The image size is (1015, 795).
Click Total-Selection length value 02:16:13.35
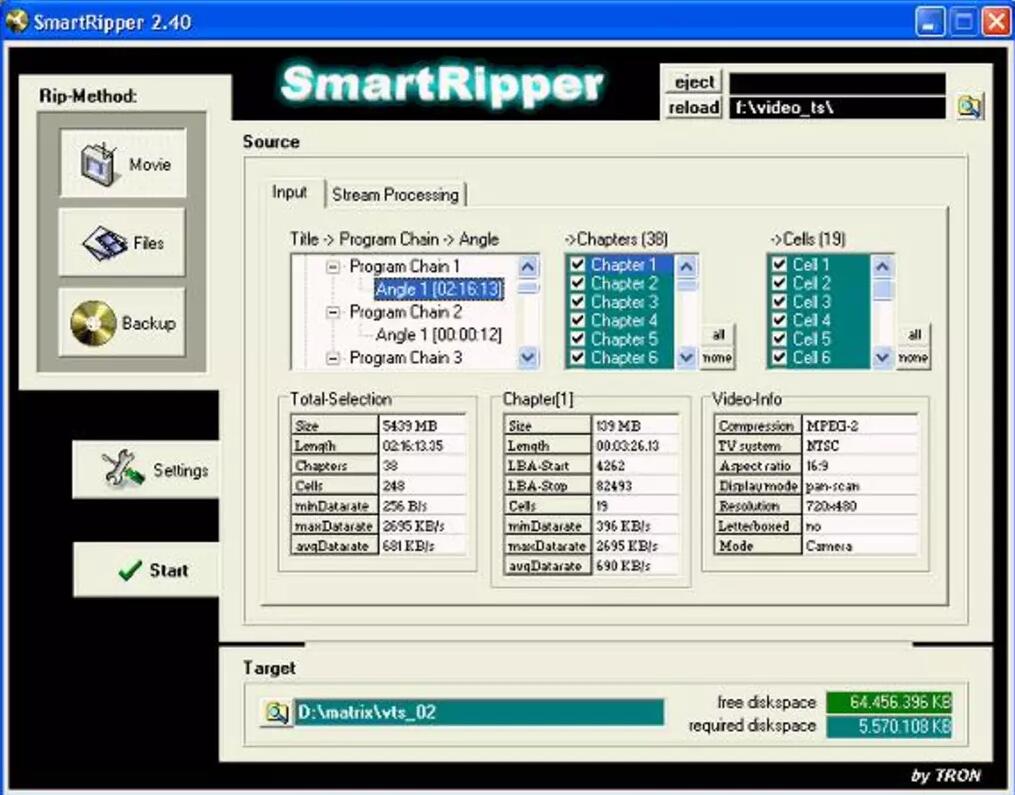click(422, 445)
